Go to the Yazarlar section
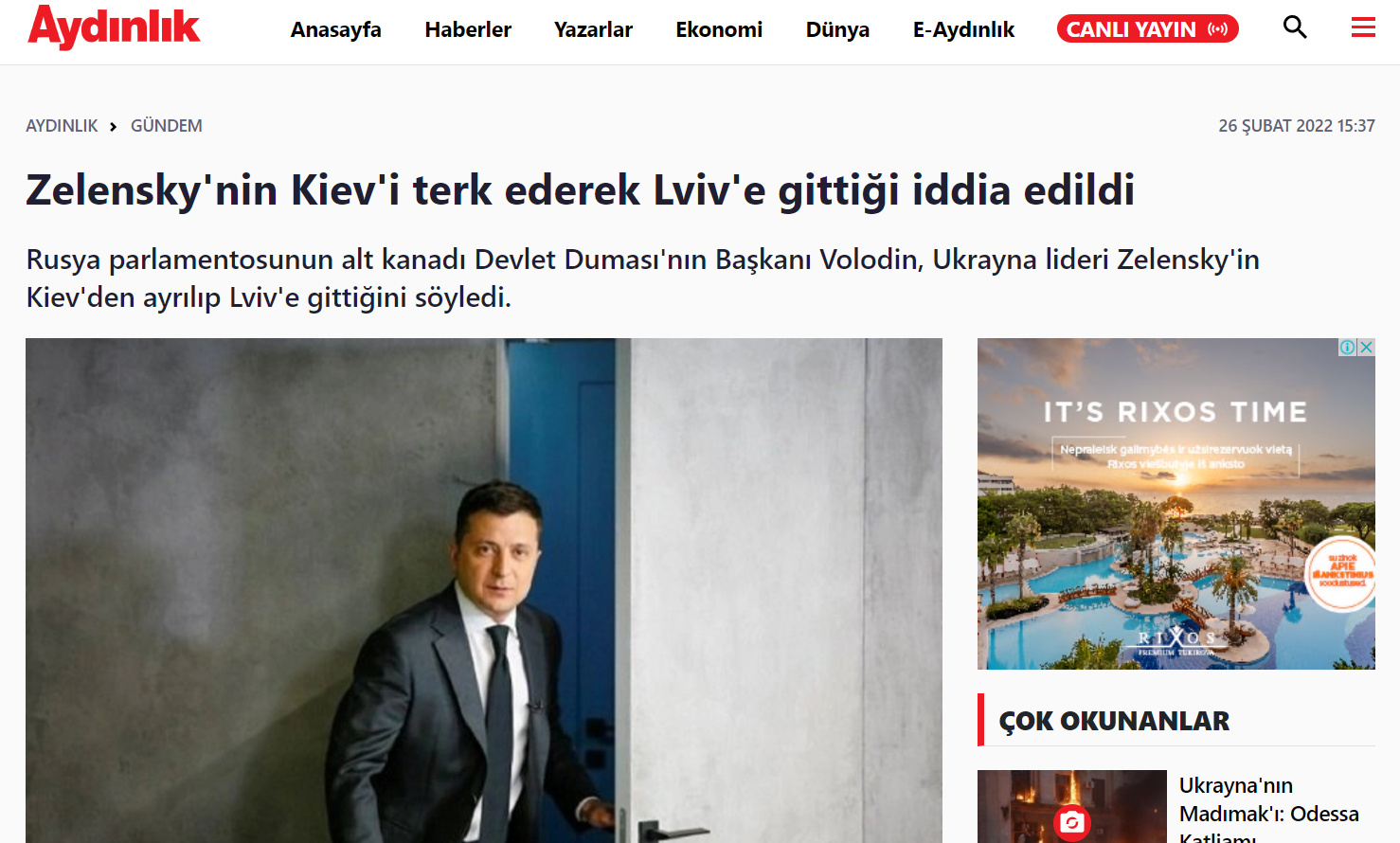The height and width of the screenshot is (843, 1400). (x=593, y=29)
